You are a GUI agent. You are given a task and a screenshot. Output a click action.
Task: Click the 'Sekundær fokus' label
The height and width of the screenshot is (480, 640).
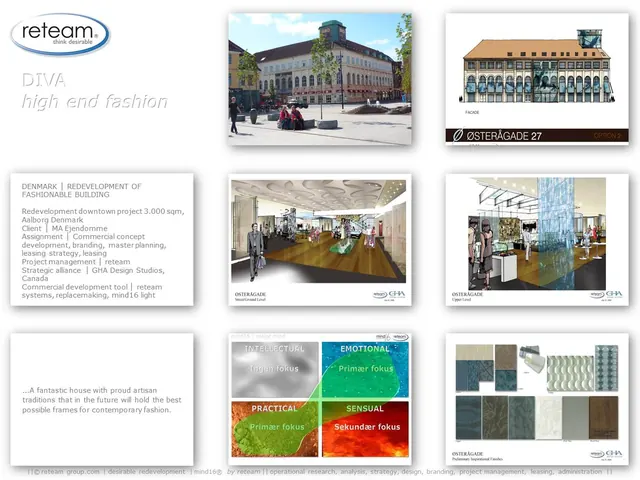367,427
